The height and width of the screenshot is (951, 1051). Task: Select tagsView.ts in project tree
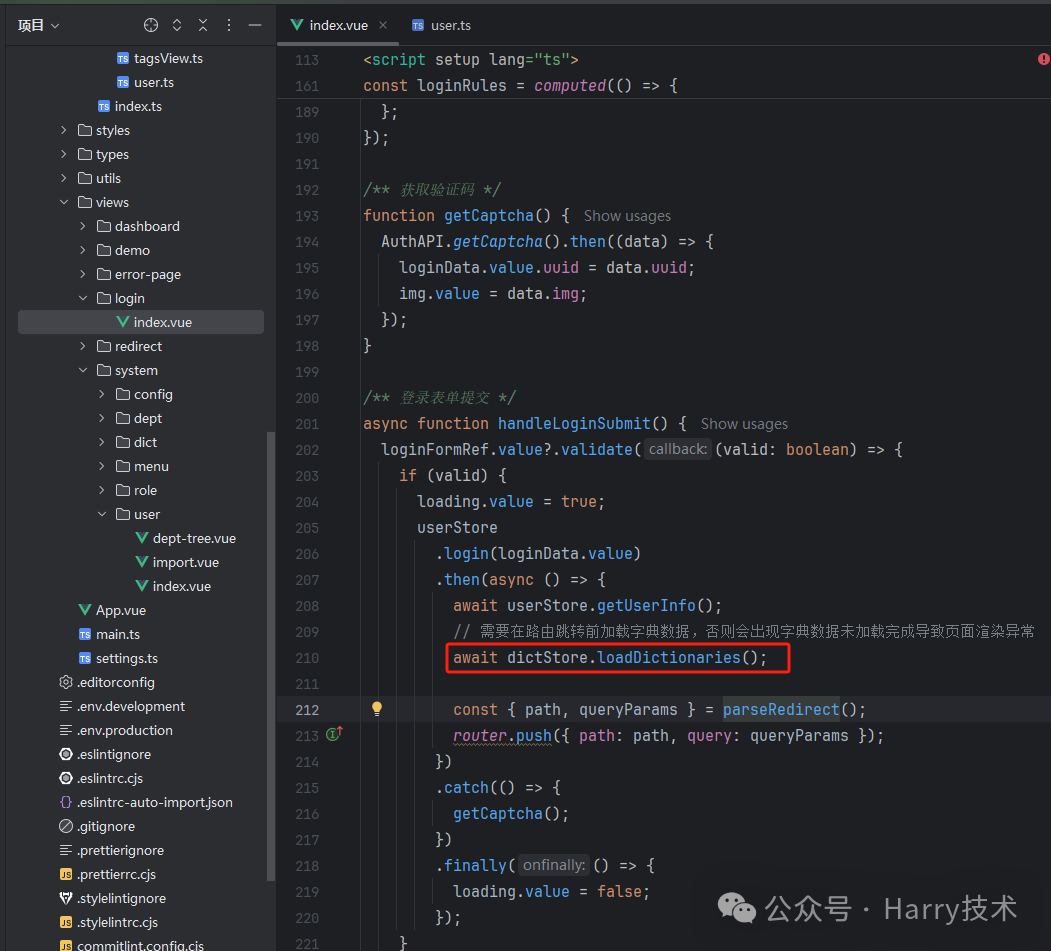click(160, 58)
